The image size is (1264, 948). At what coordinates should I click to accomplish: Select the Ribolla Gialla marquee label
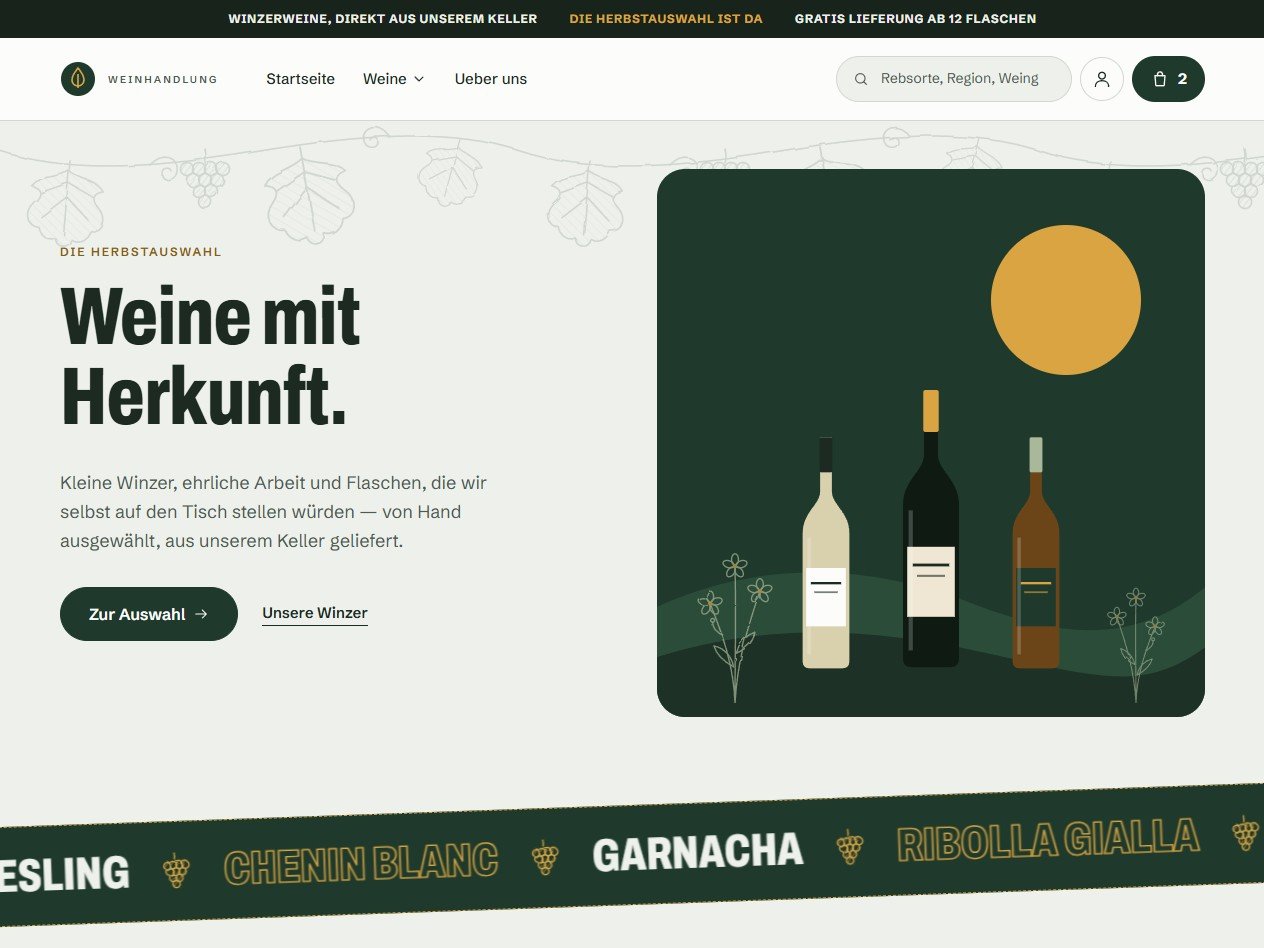coord(1048,840)
